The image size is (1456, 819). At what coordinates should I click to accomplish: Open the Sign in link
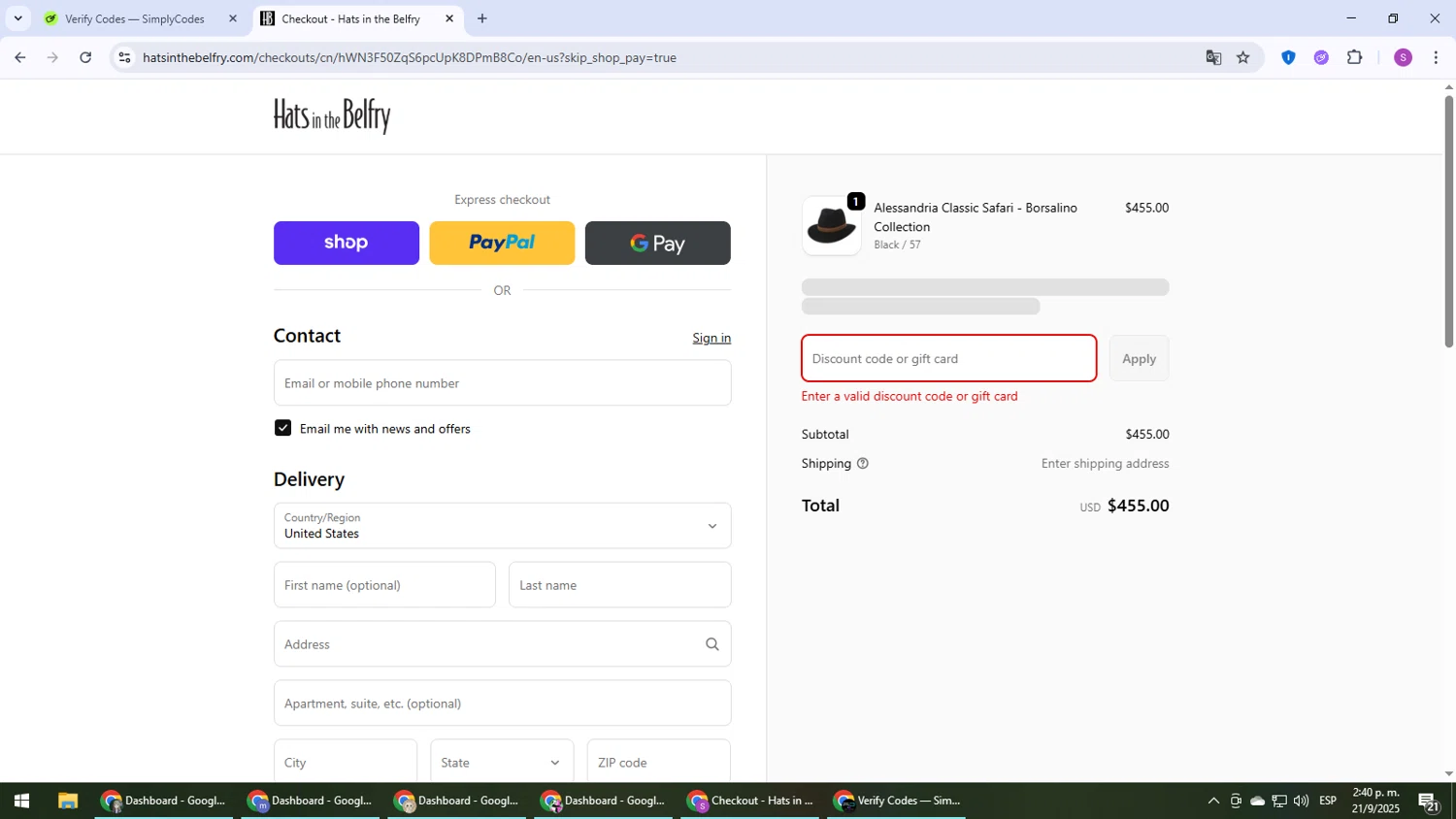[x=711, y=338]
